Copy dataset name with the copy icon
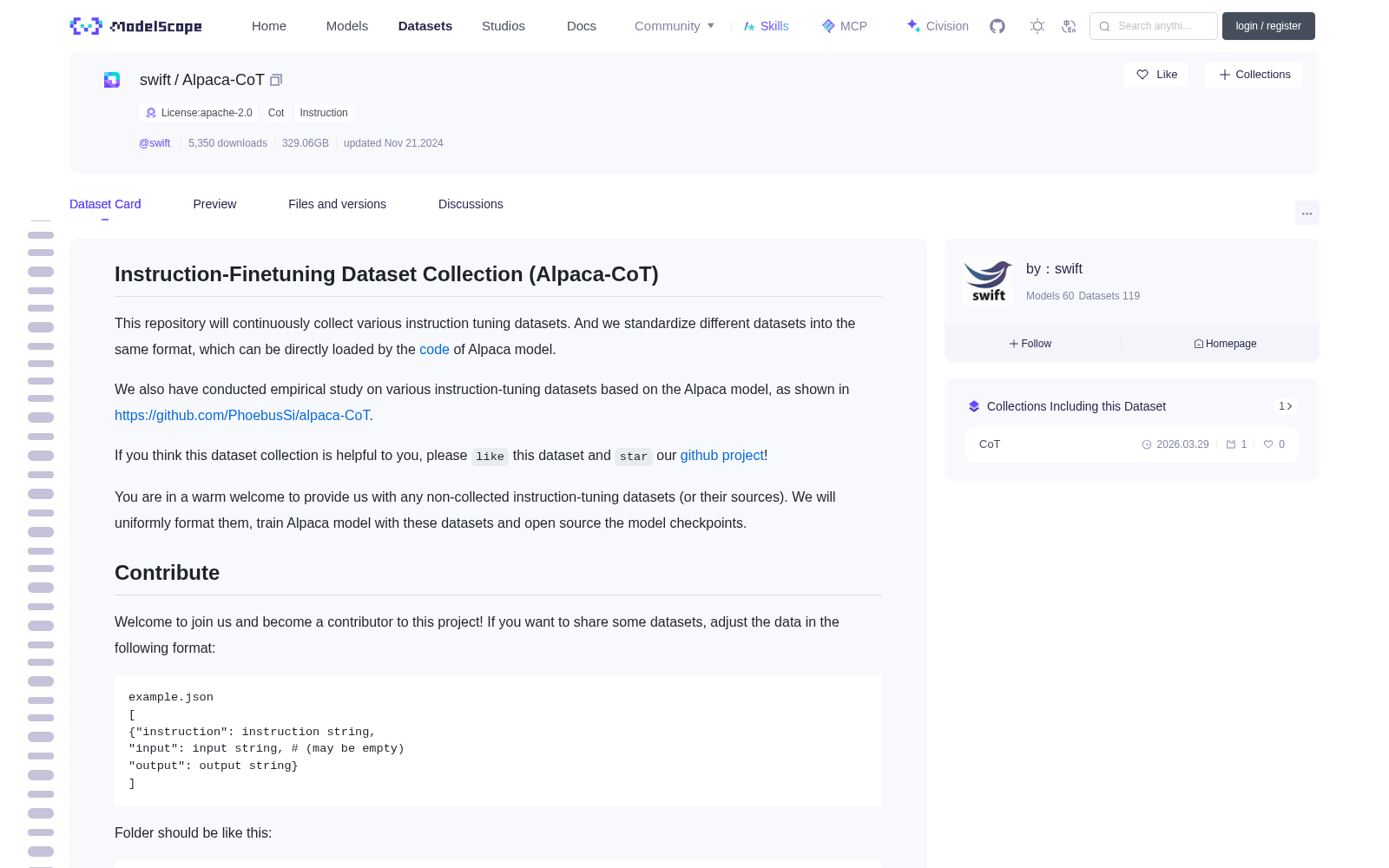Viewport: 1389px width, 868px height. 276,80
